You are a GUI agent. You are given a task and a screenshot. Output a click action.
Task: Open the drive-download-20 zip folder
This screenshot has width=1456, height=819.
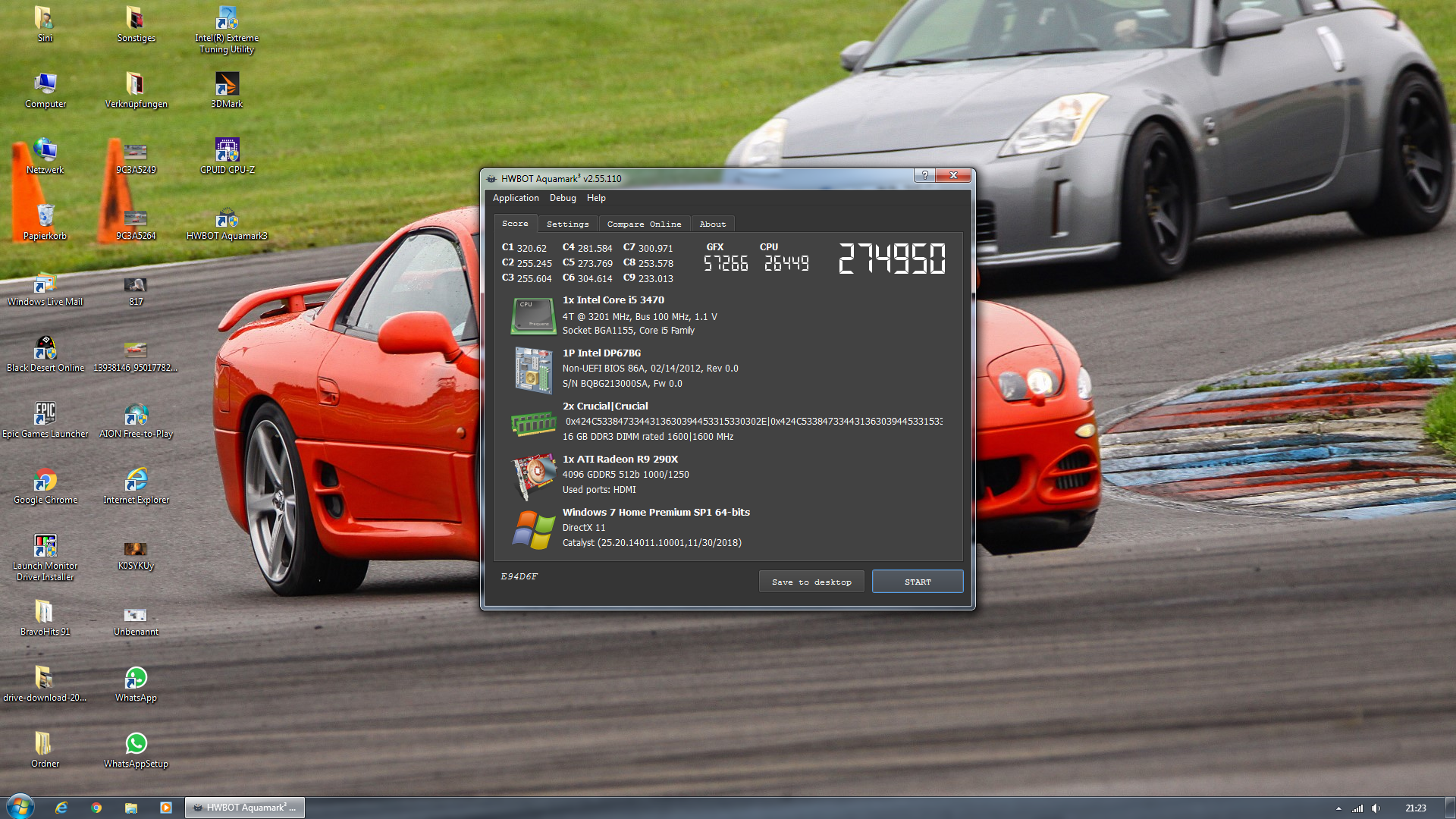[45, 684]
